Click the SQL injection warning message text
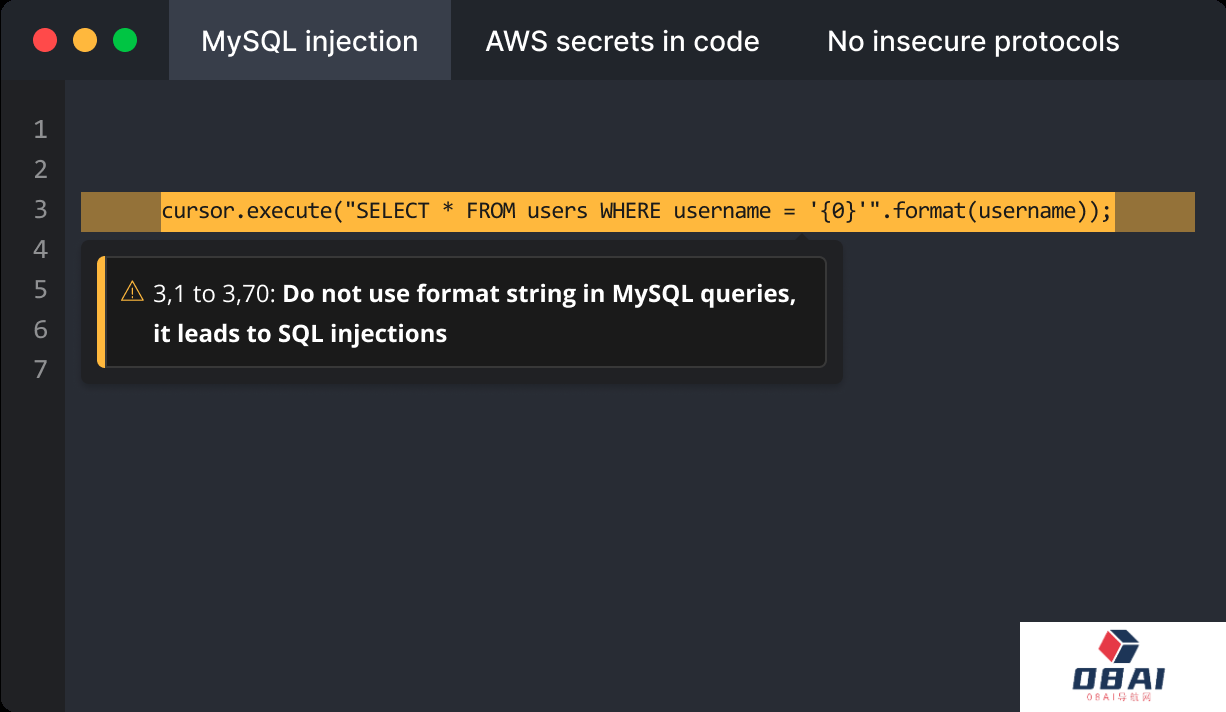The height and width of the screenshot is (712, 1226). (x=474, y=313)
